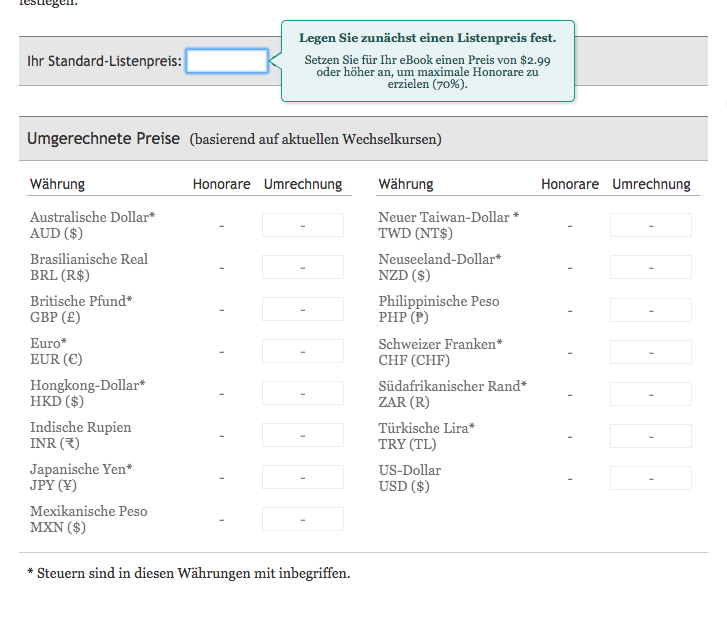Click the tax footnote about Steuern
The image size is (727, 643).
pos(188,573)
